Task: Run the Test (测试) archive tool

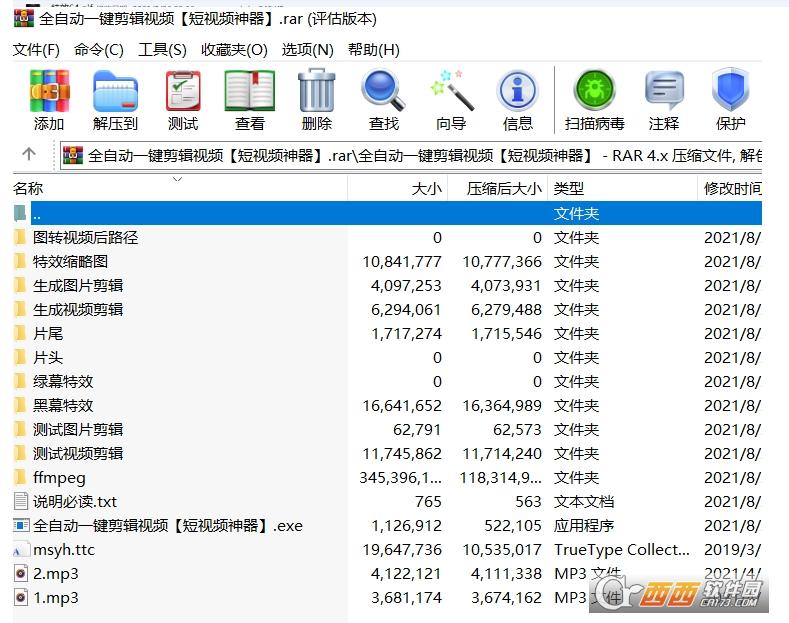Action: (183, 92)
